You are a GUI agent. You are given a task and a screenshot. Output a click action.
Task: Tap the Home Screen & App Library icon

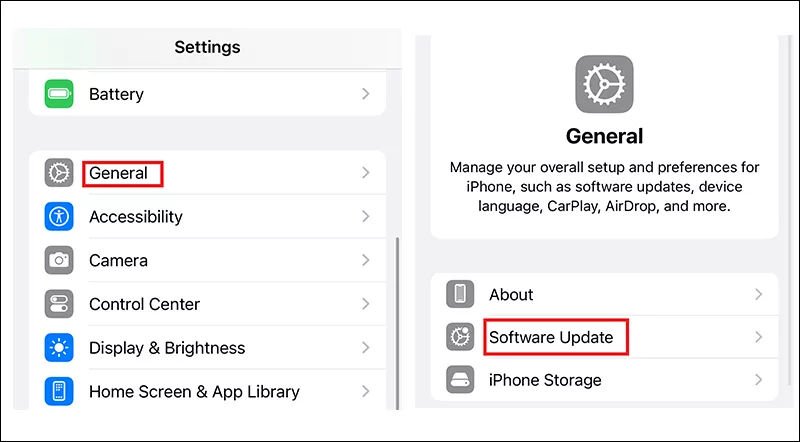[60, 392]
